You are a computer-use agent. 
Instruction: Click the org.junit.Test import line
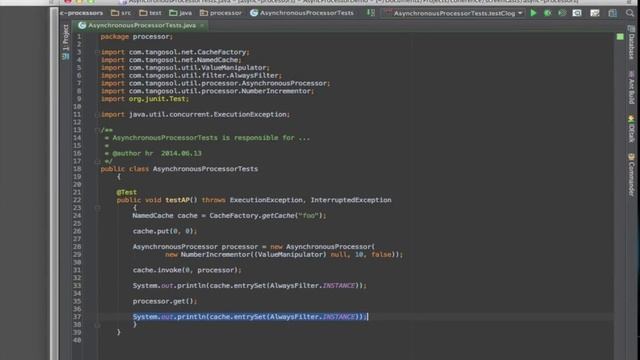tap(145, 99)
